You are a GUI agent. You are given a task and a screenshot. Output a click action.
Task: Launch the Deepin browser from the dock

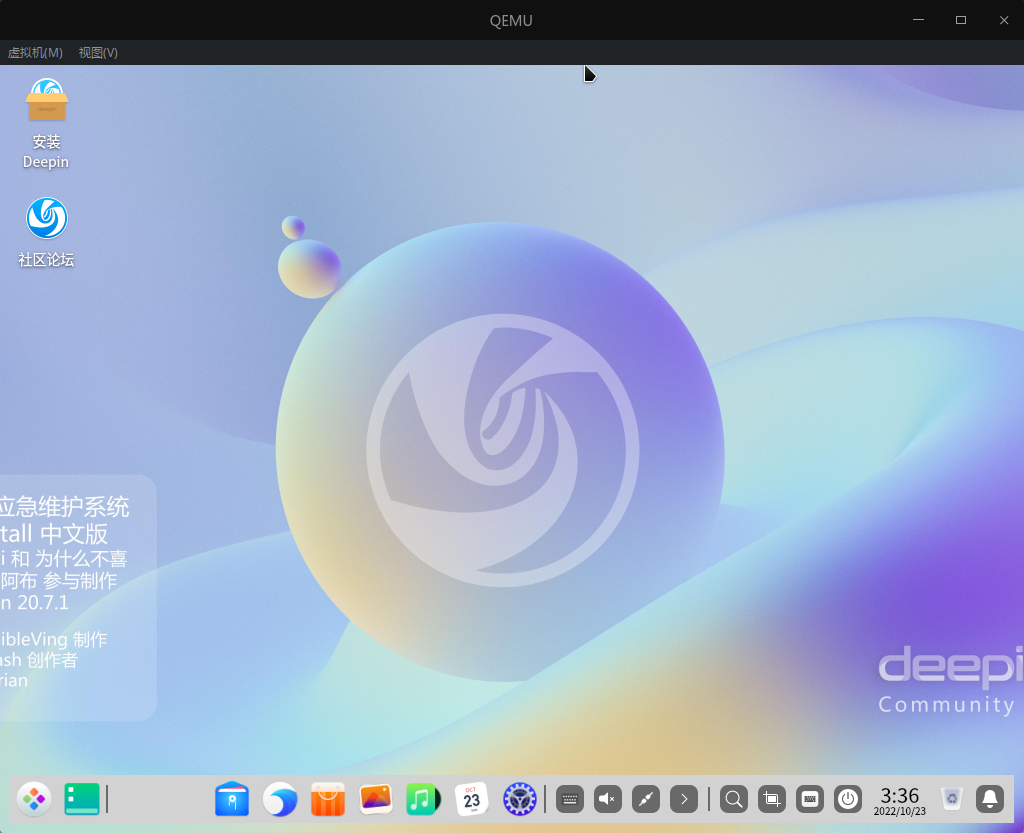pos(280,799)
